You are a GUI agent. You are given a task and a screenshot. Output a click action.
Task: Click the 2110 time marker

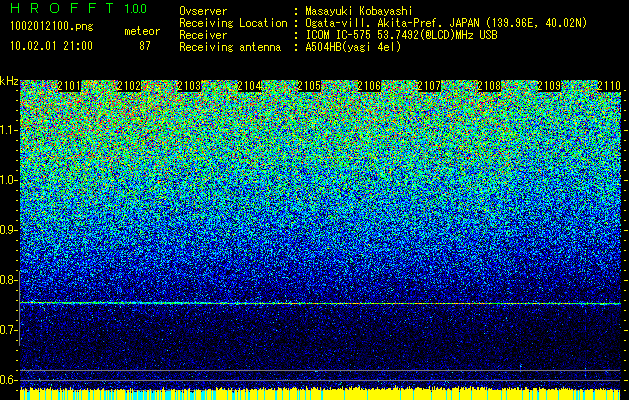[x=609, y=86]
